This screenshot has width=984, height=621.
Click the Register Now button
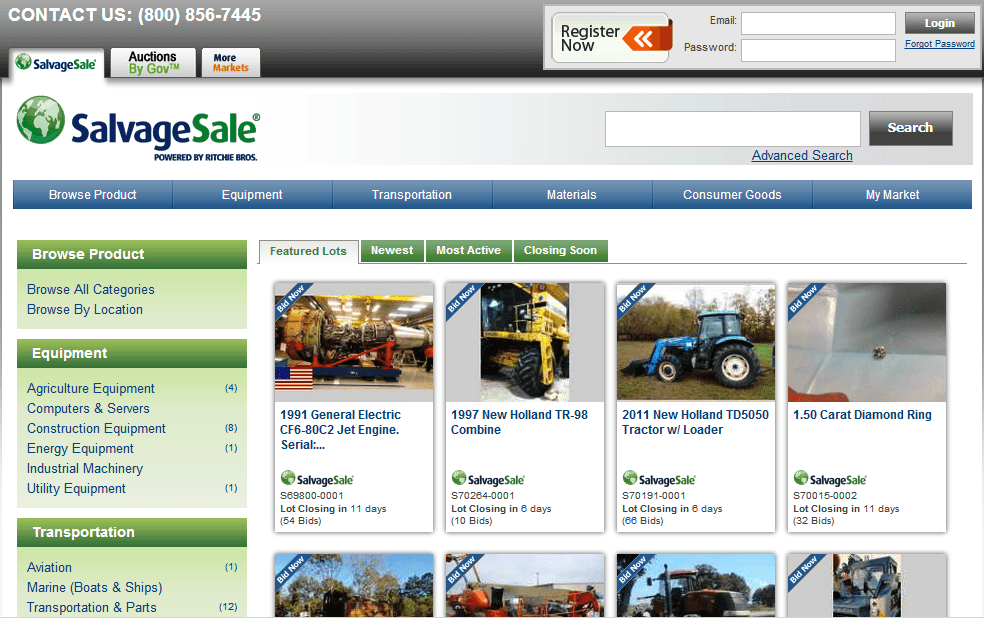tap(611, 38)
